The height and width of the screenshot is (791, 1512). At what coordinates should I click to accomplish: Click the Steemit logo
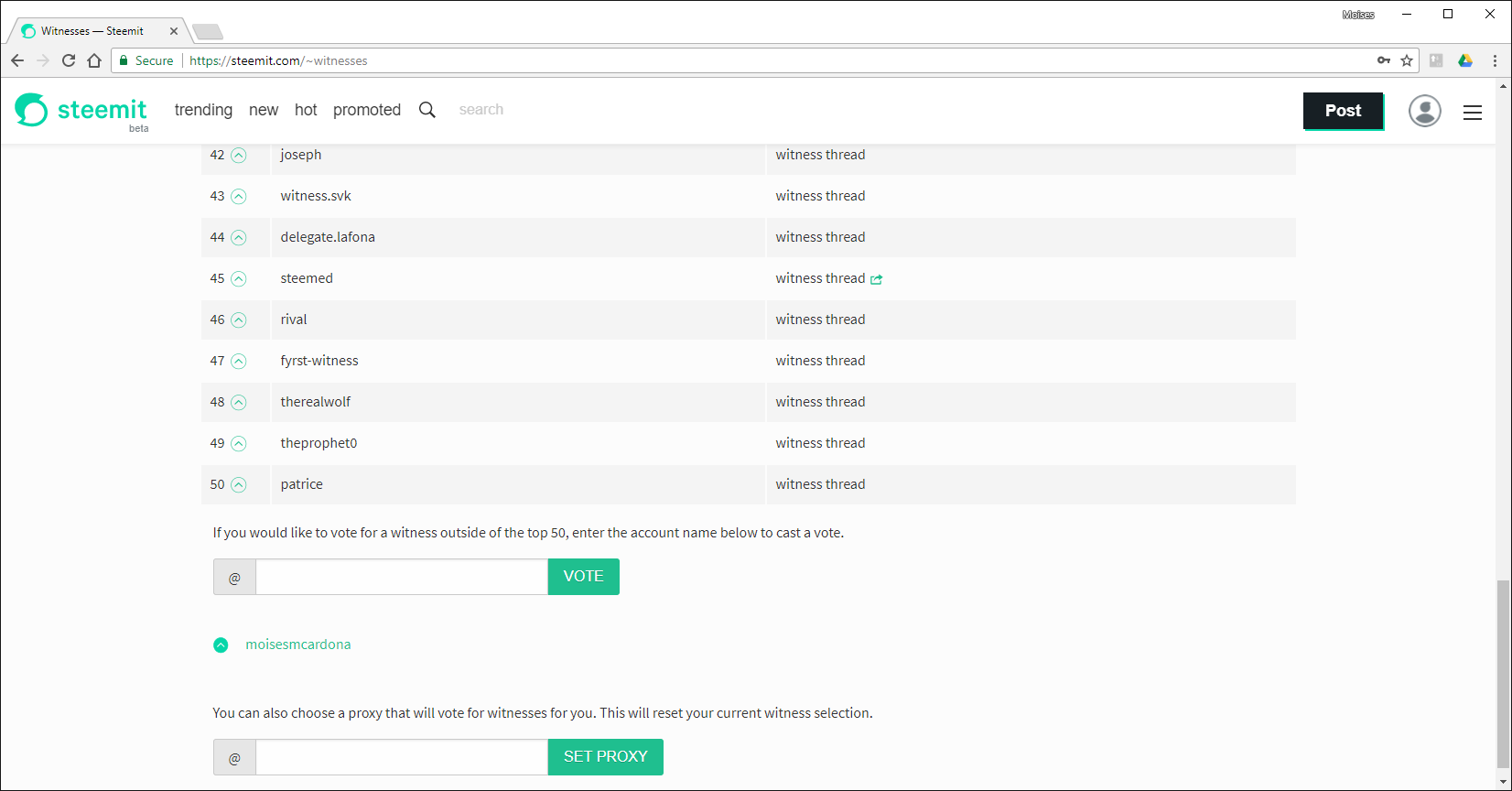(x=81, y=111)
